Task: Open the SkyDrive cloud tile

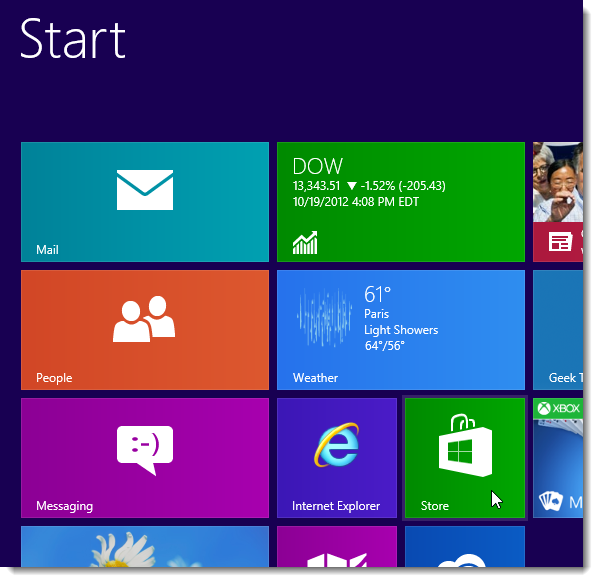Action: coord(465,547)
